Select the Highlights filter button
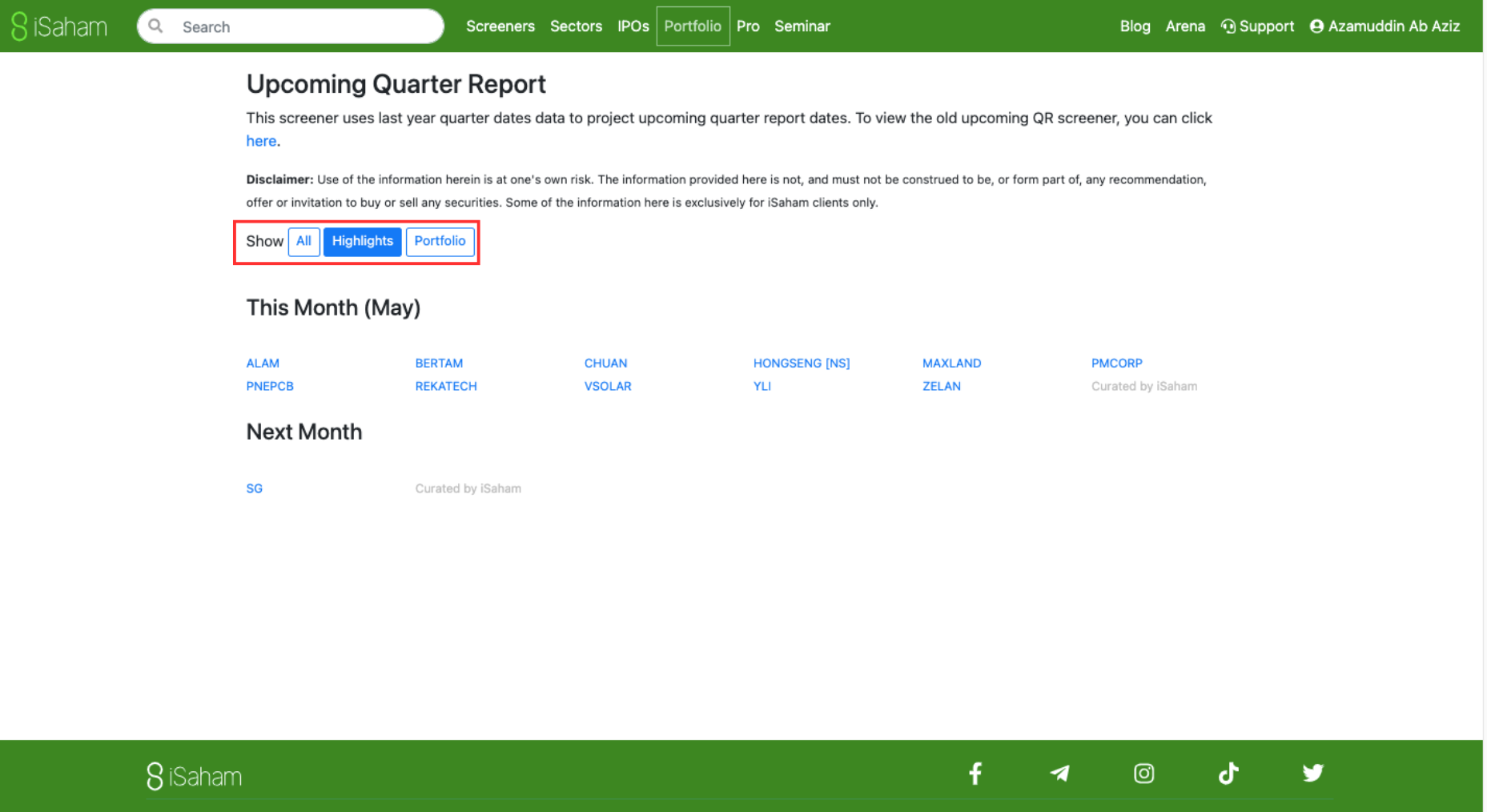 coord(363,241)
